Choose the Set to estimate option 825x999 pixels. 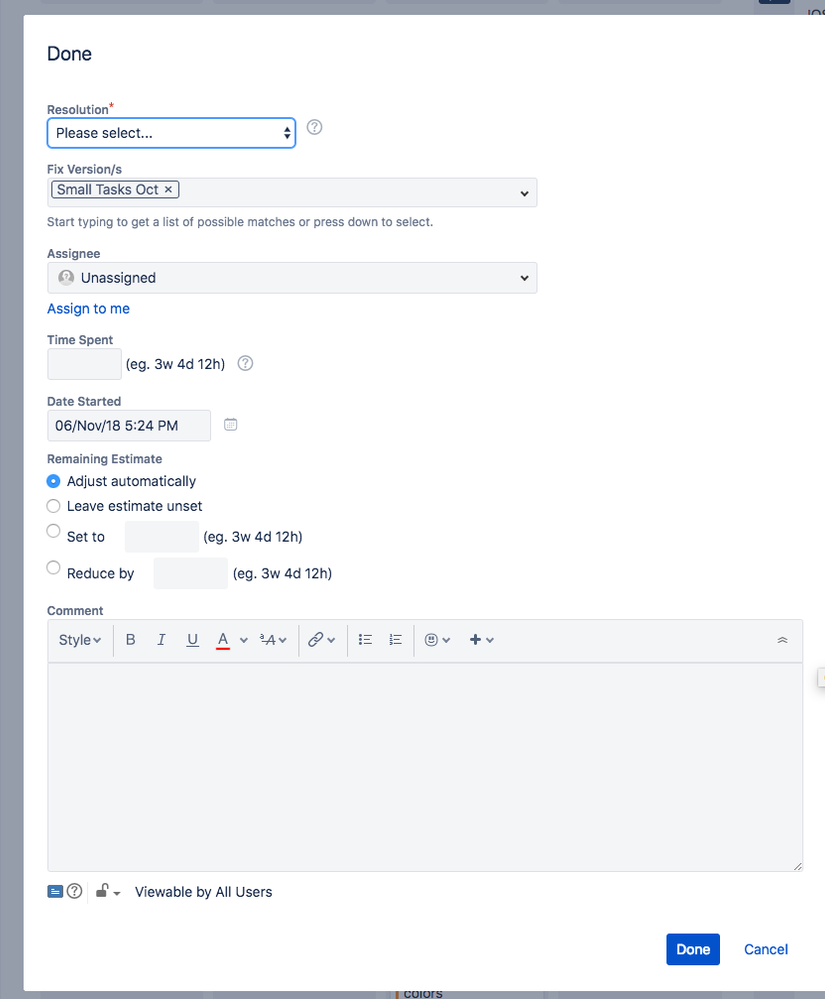52,531
